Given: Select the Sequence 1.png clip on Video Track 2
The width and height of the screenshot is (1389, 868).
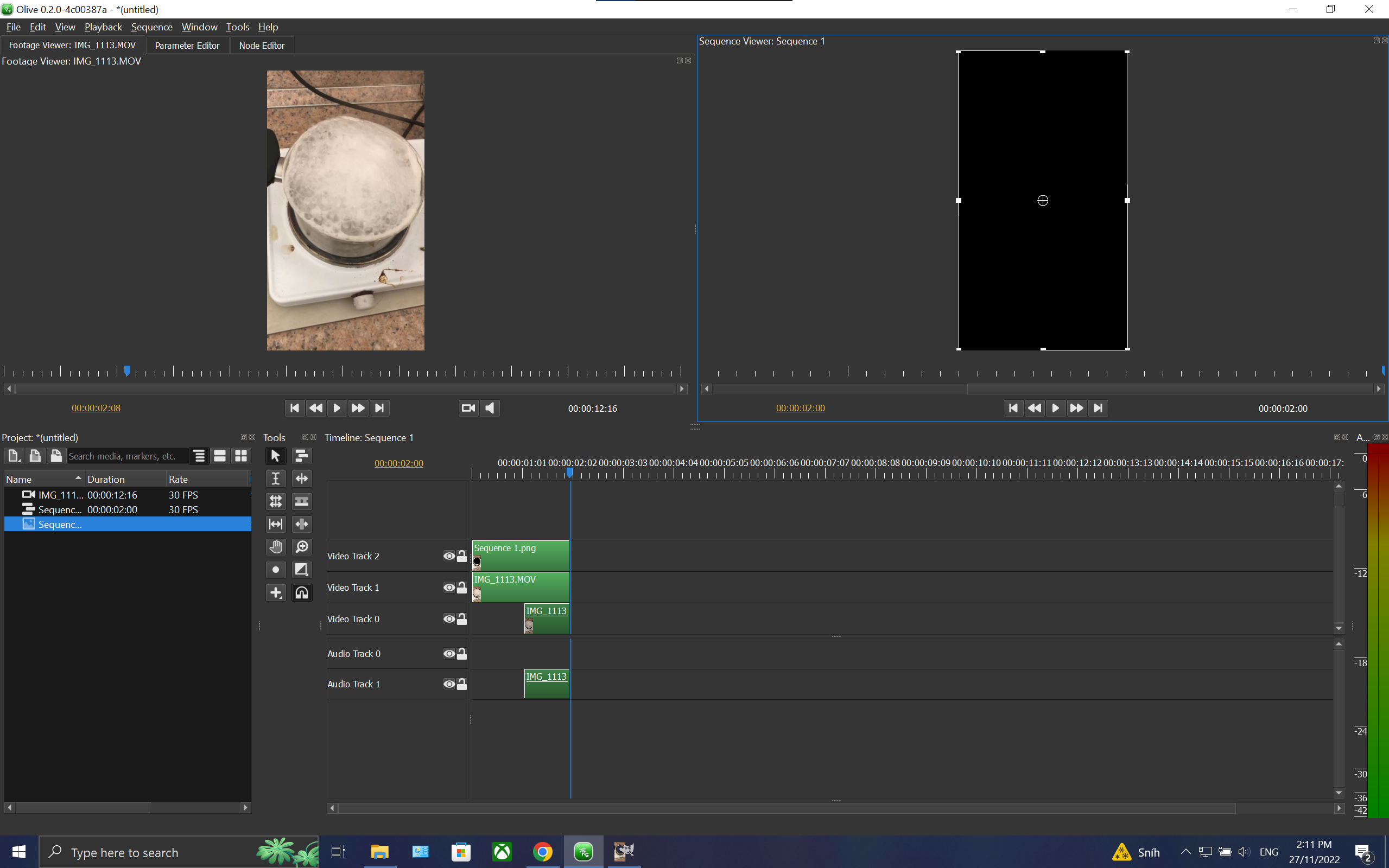Looking at the screenshot, I should [521, 555].
